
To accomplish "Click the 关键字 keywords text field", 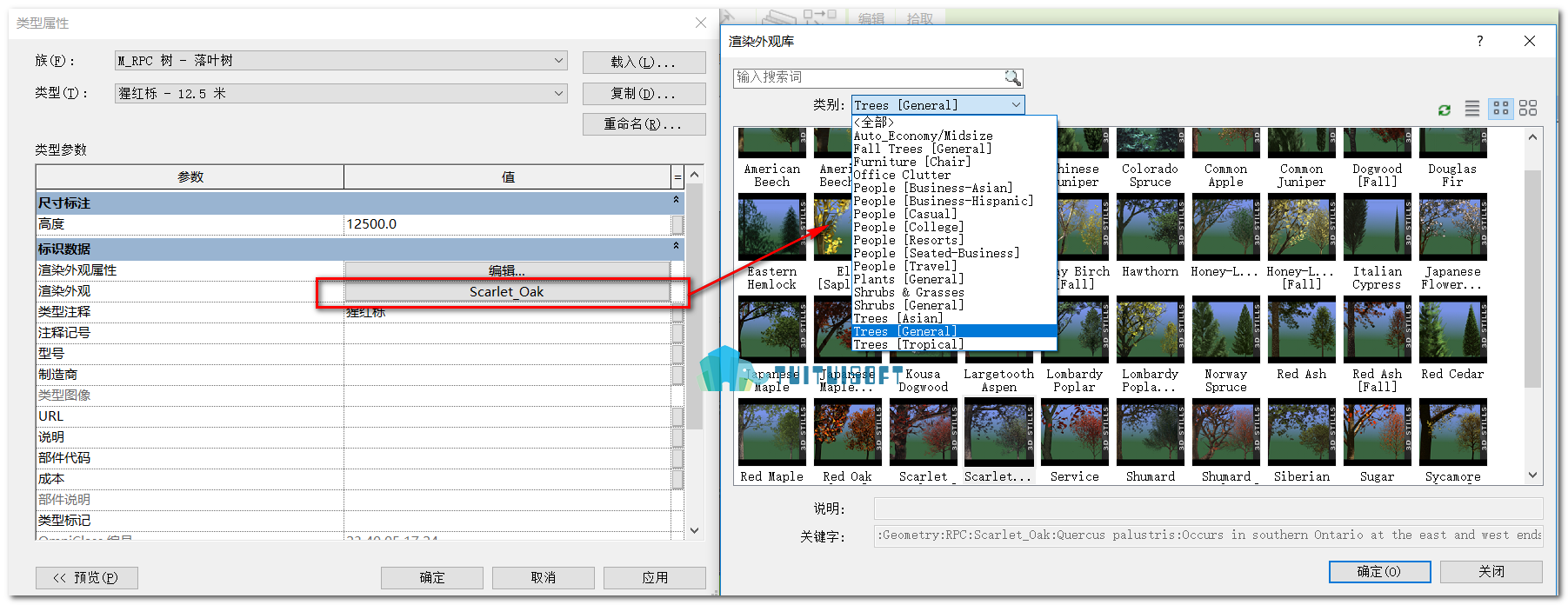I will (x=1208, y=535).
